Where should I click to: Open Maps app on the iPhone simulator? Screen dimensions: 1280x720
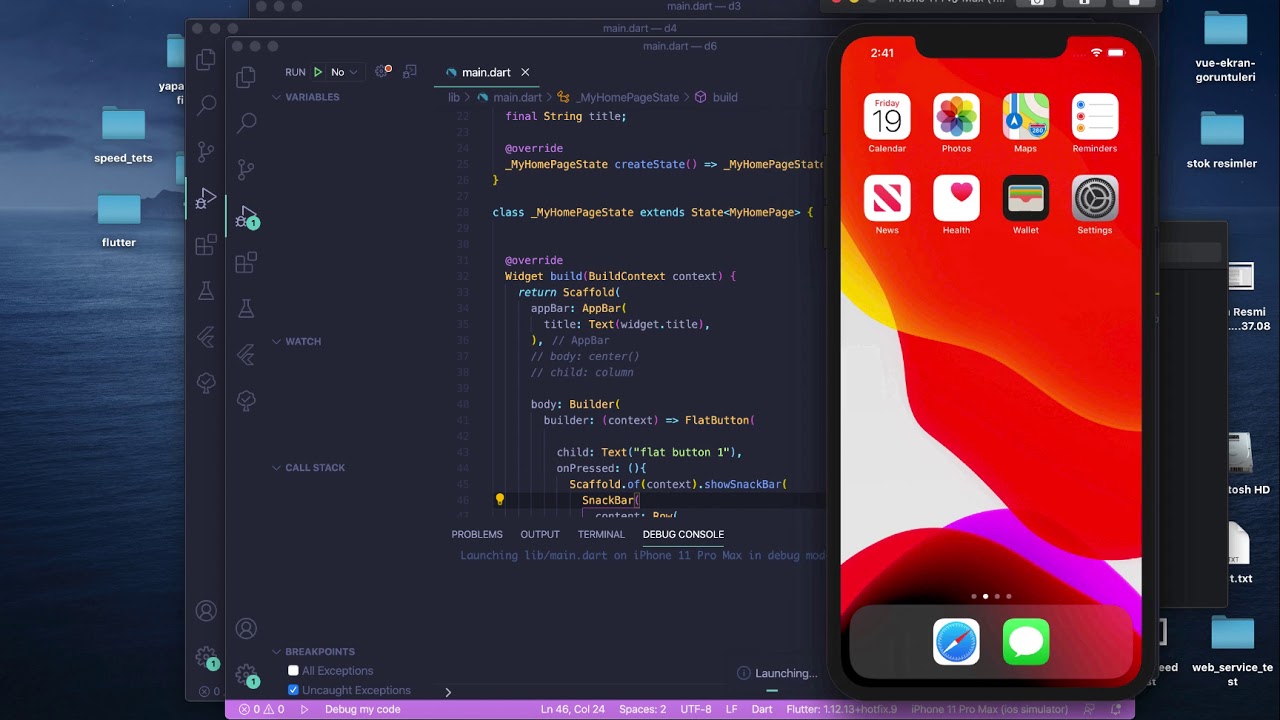[1026, 117]
